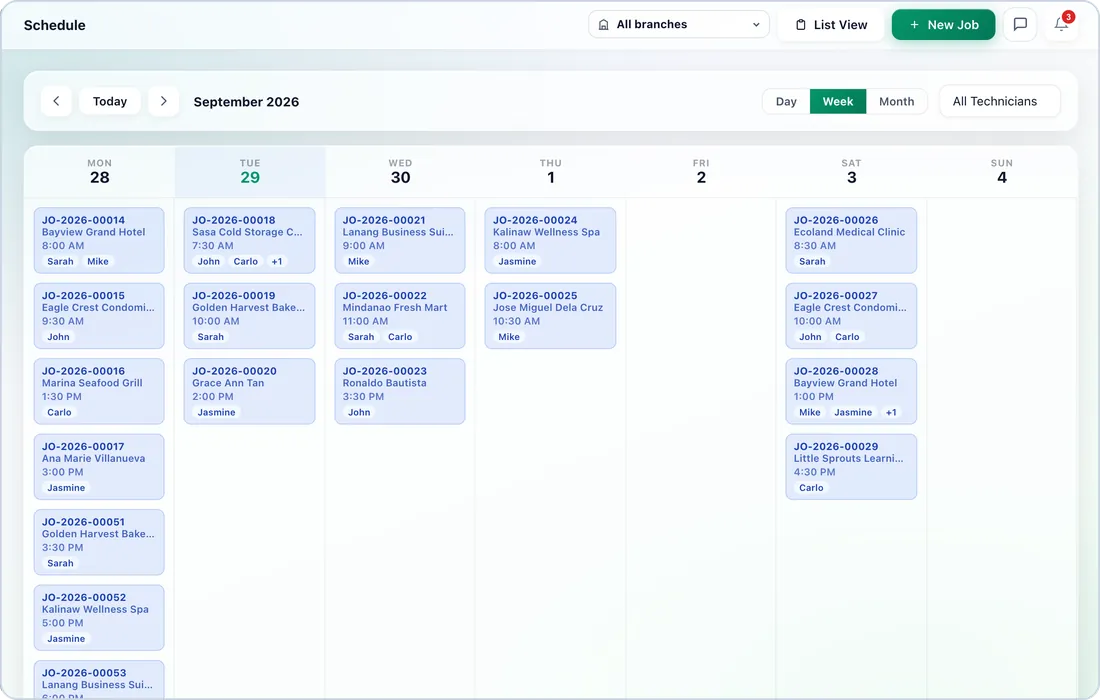The height and width of the screenshot is (700, 1100).
Task: Open Ana Marie Villanueva job card
Action: pyautogui.click(x=99, y=466)
